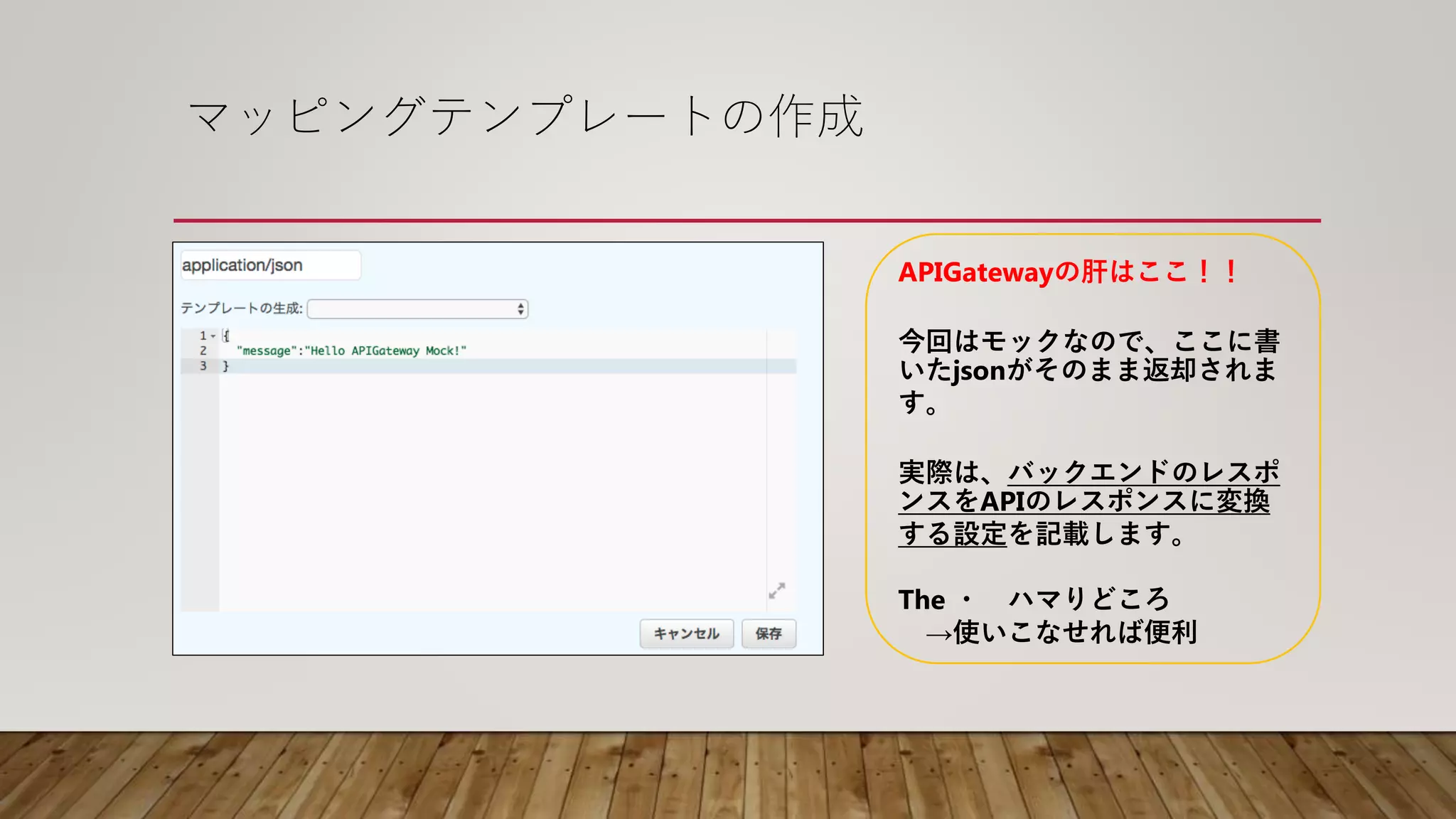Screen dimensions: 1456x819
Task: Click the テンプレートの生成 label
Action: pyautogui.click(x=241, y=308)
